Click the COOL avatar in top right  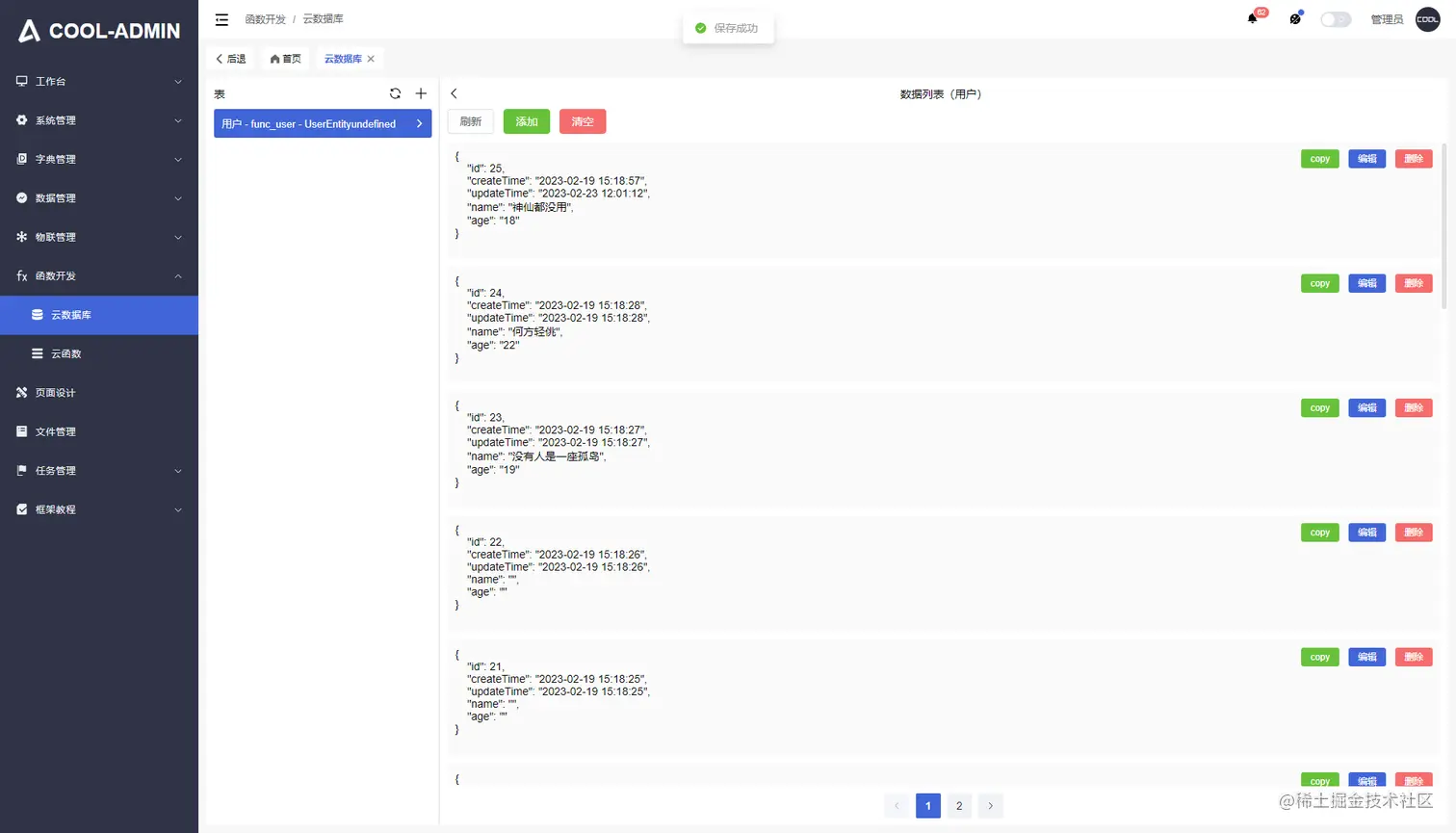1428,18
